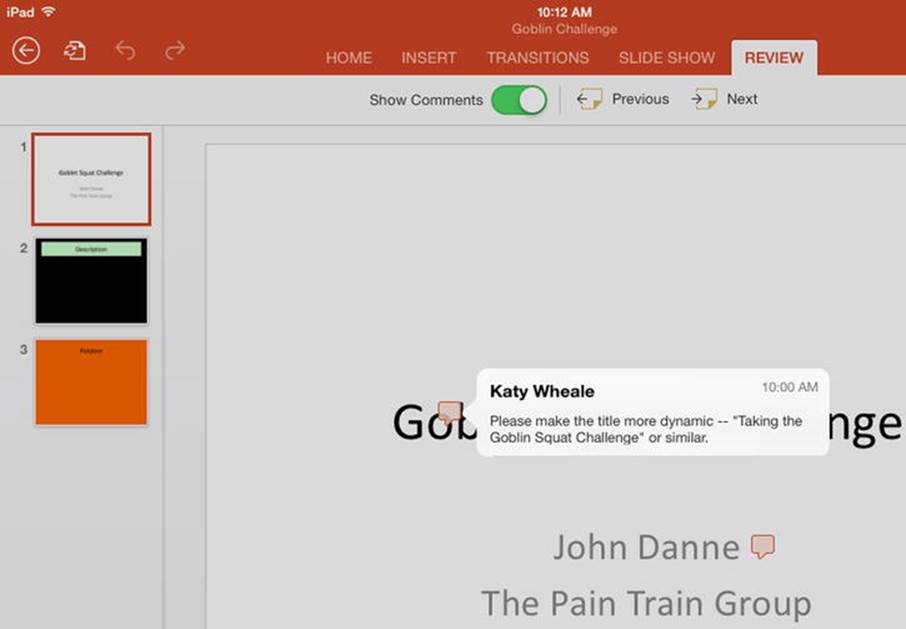Viewport: 906px width, 629px height.
Task: Click the Previous button label
Action: 640,99
